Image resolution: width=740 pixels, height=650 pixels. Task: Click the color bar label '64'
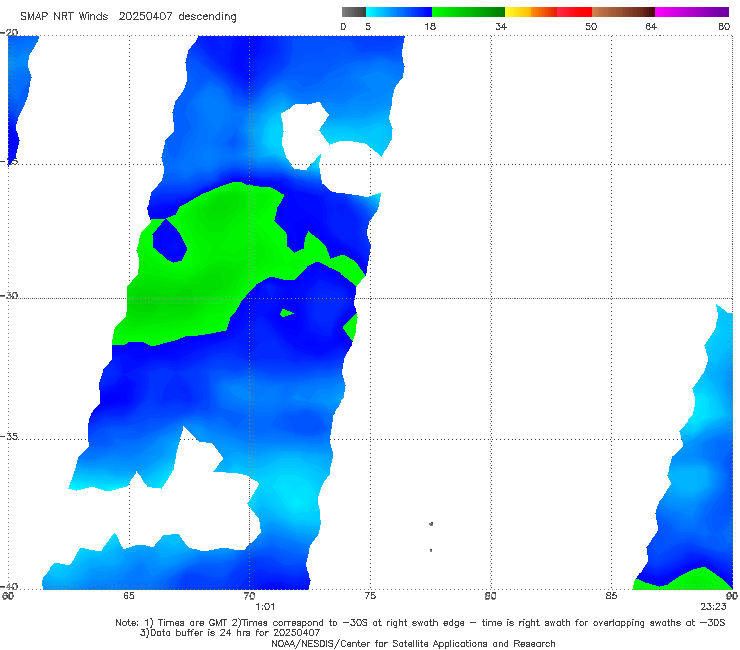pos(651,26)
